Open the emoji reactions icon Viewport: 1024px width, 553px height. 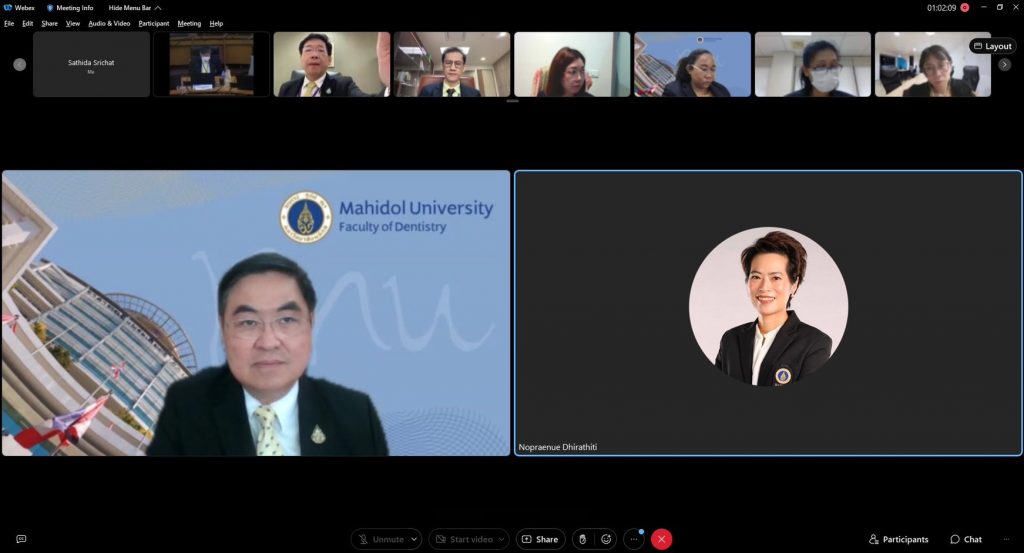605,539
